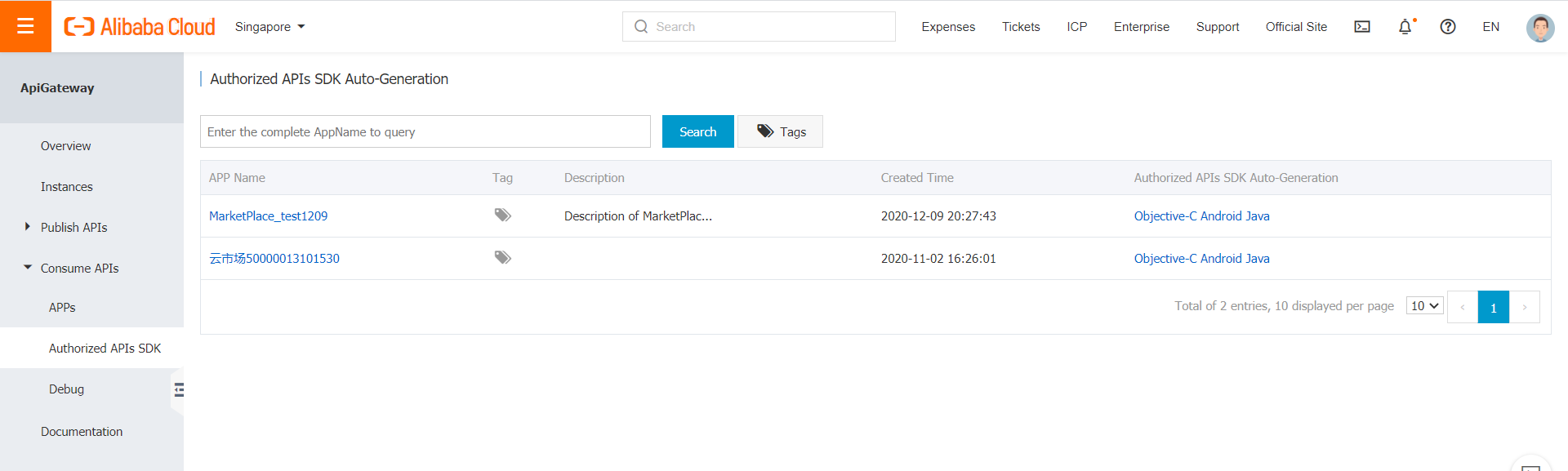Click the Description of MarketPlac... cell
This screenshot has width=1568, height=471.
click(x=638, y=216)
